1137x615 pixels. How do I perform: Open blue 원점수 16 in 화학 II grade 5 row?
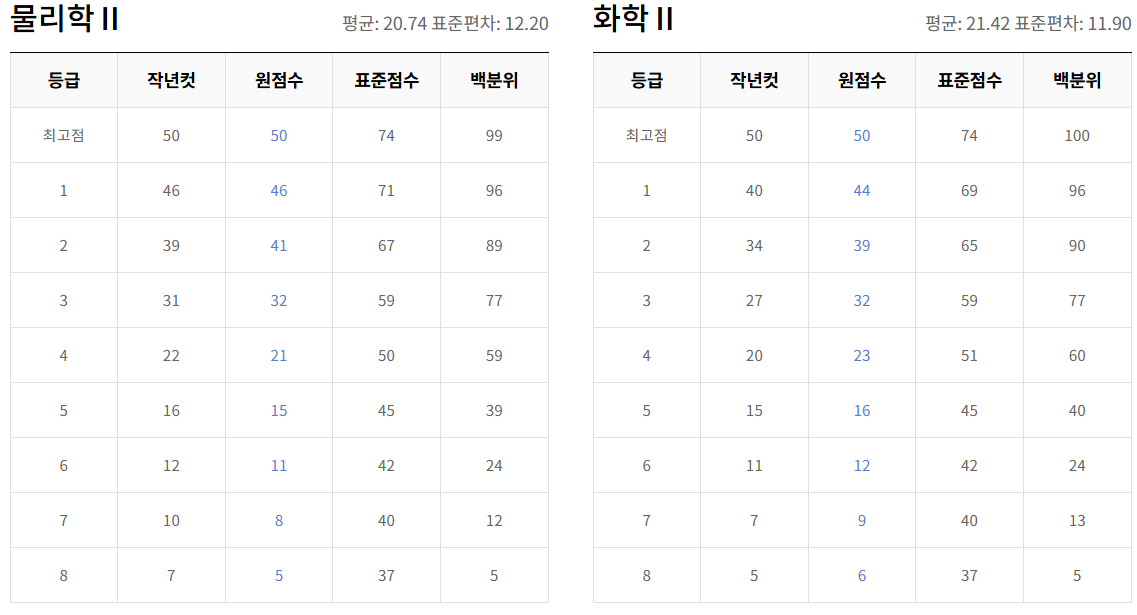coord(862,411)
